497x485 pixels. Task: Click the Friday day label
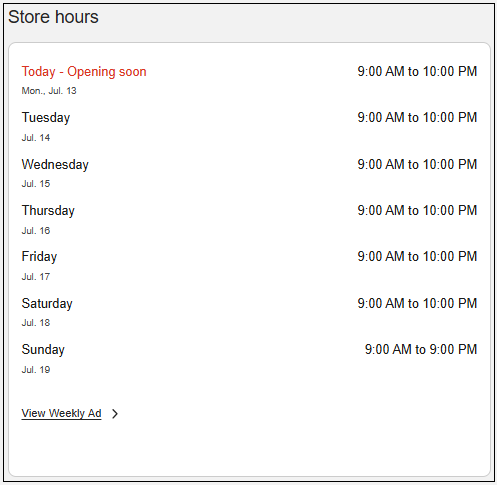click(39, 257)
